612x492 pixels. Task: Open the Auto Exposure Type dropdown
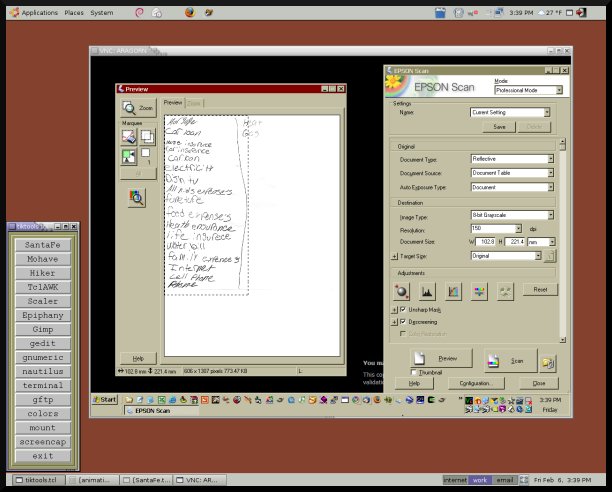point(512,187)
